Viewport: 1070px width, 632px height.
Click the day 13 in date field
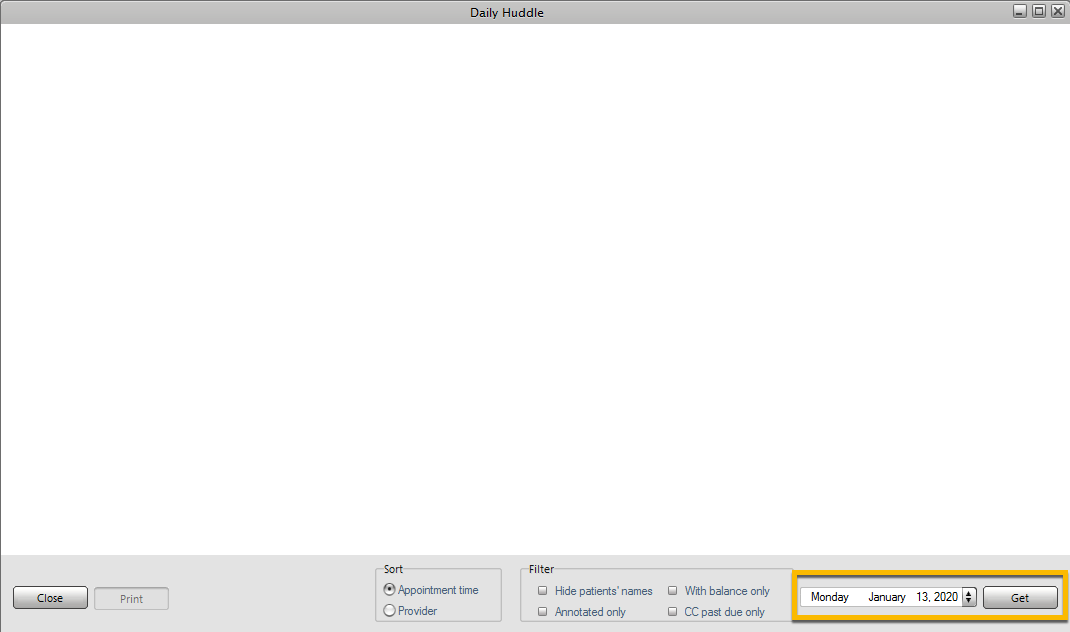[x=922, y=598]
